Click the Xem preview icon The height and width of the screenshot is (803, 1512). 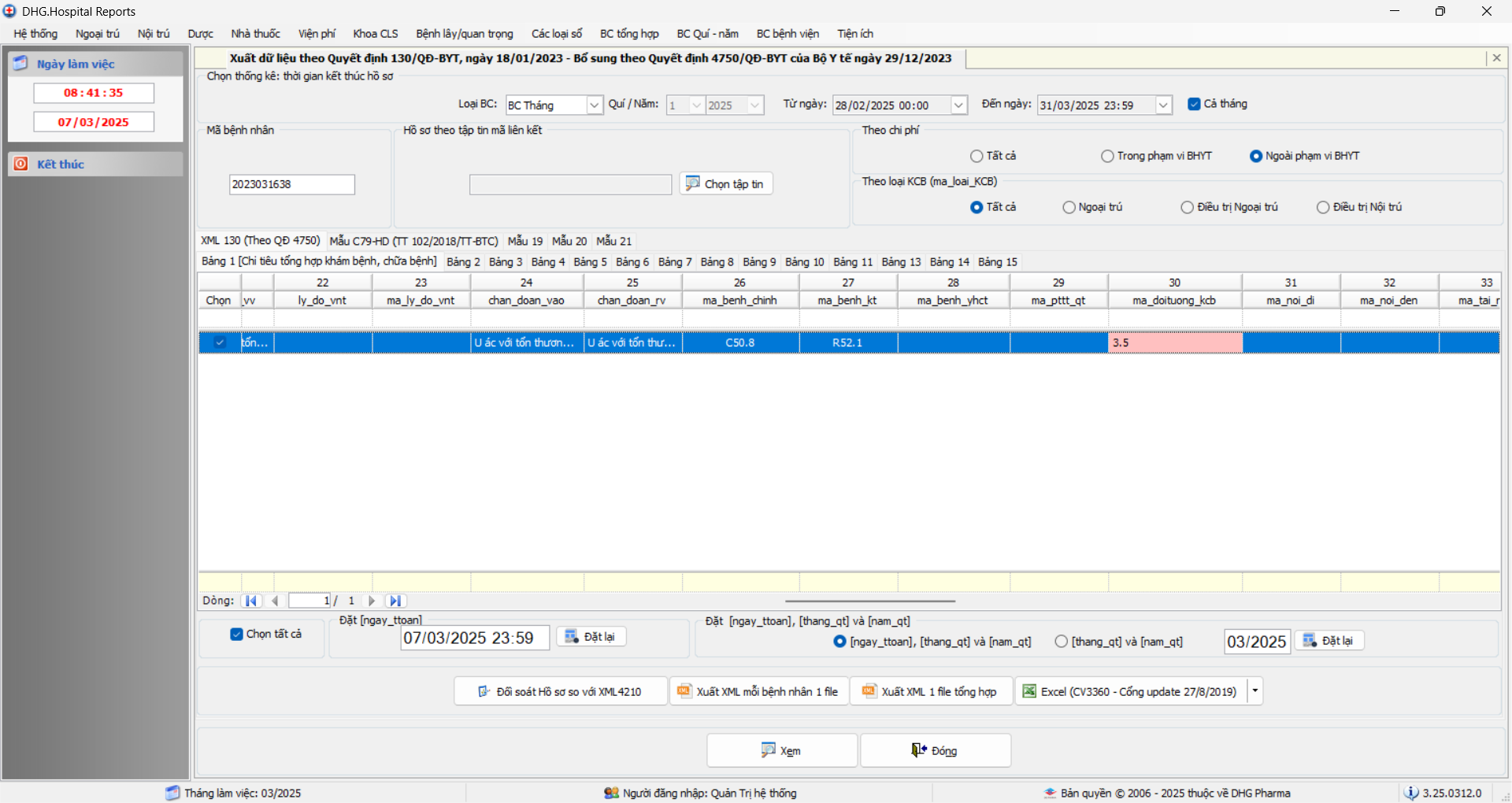[x=769, y=750]
